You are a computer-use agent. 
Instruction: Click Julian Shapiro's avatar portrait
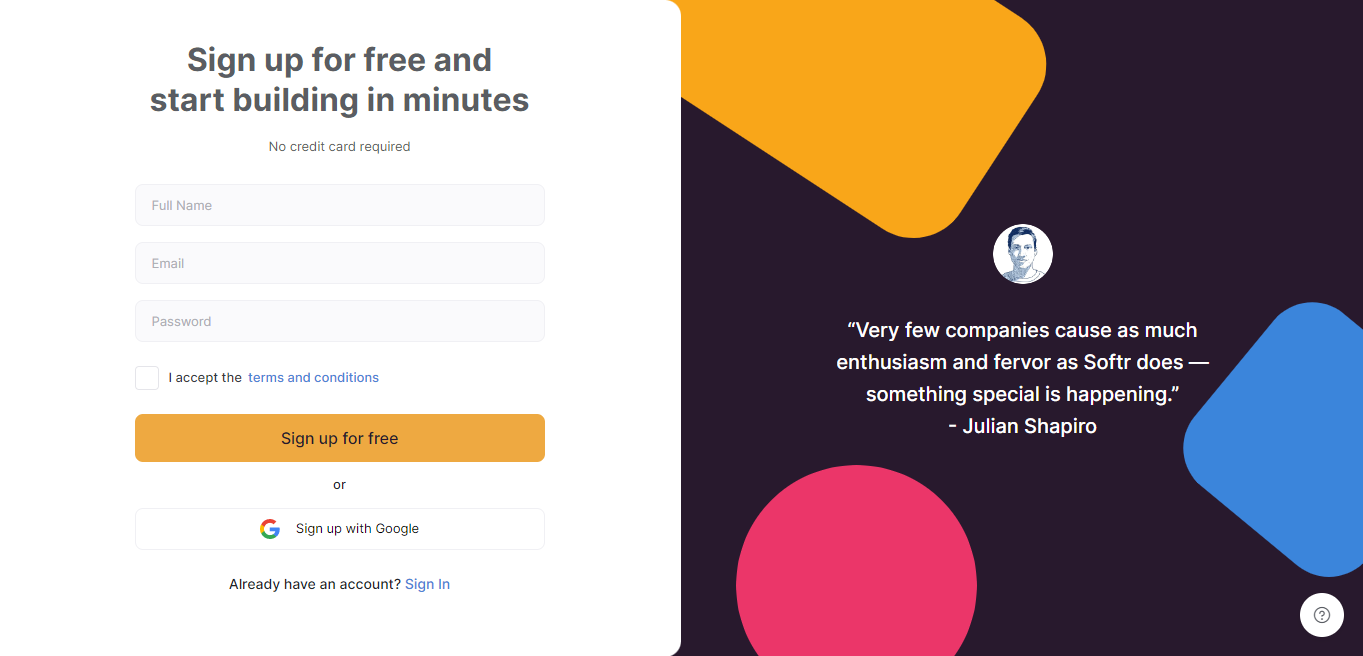click(x=1022, y=254)
